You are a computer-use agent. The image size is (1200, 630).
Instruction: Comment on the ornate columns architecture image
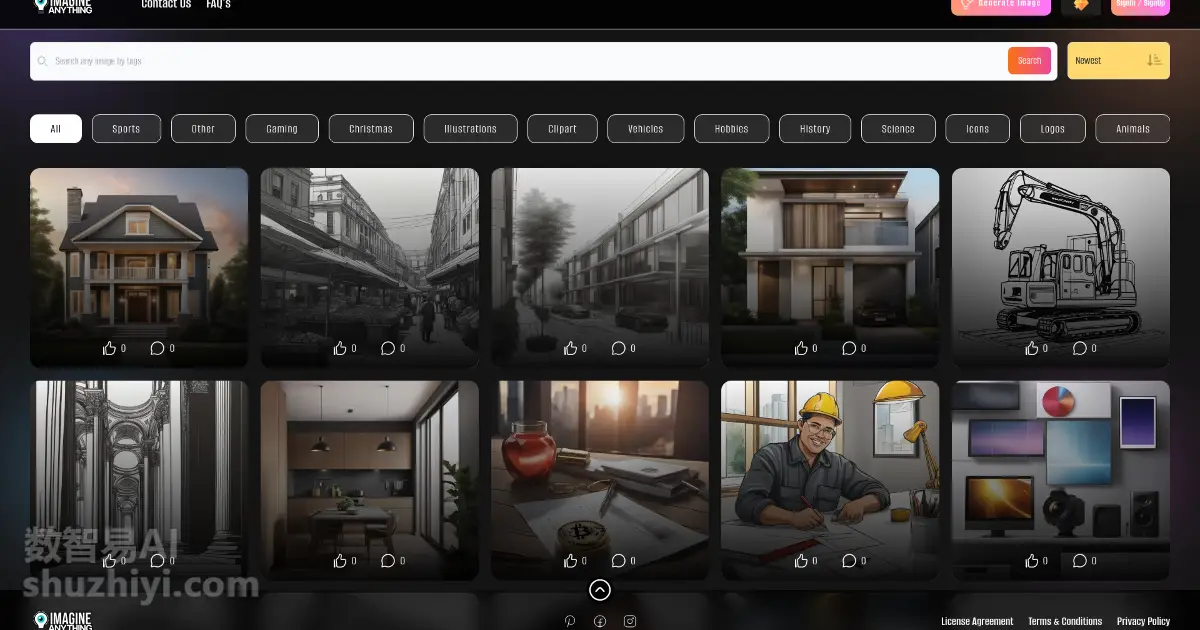(157, 561)
